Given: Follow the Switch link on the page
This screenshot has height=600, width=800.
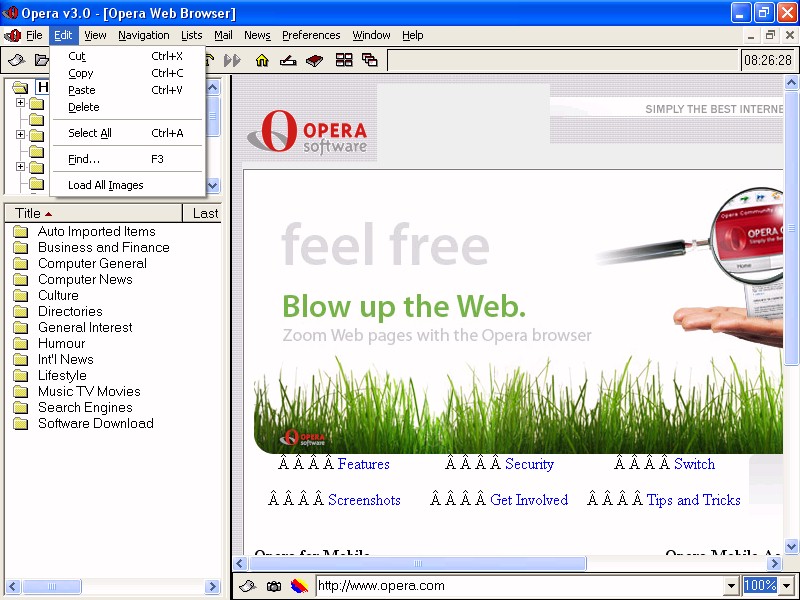Looking at the screenshot, I should 694,464.
